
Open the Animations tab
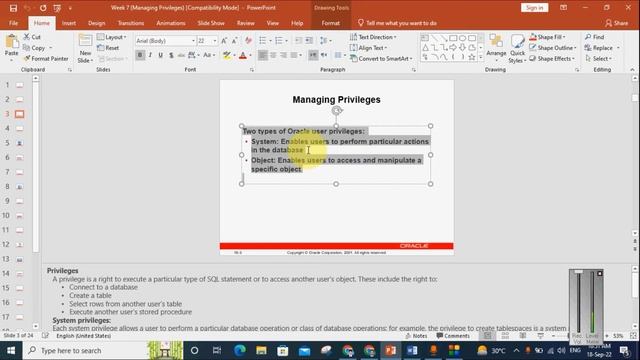pyautogui.click(x=171, y=23)
